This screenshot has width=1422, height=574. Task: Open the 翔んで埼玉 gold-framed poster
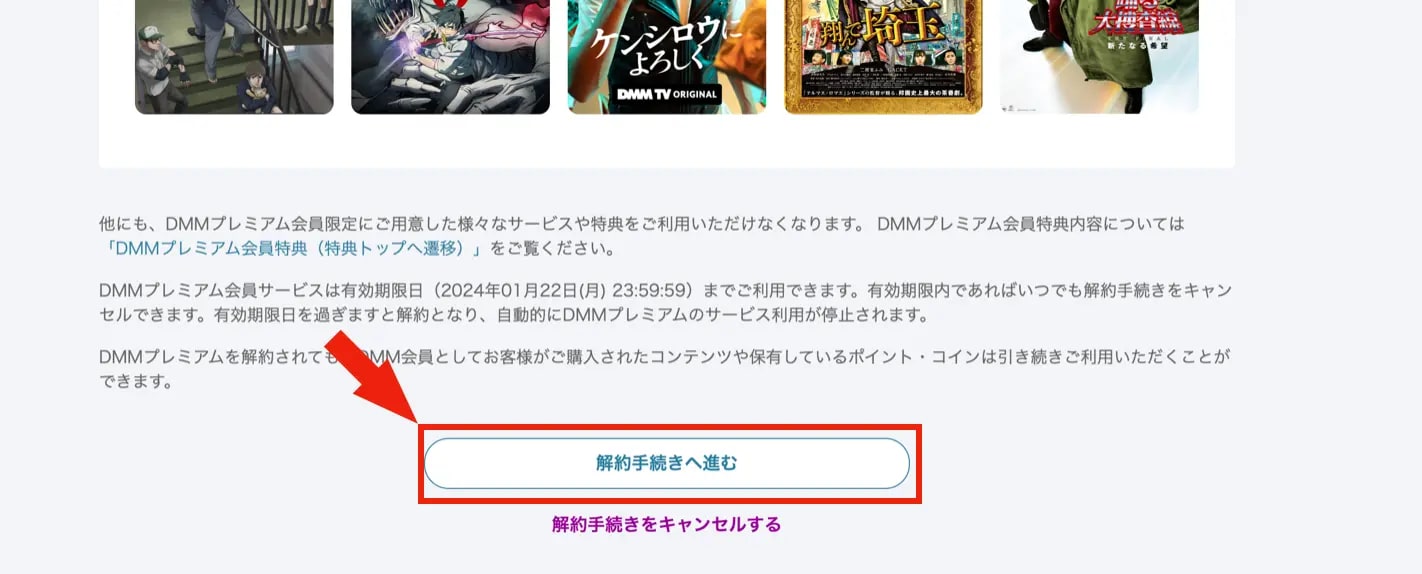click(x=883, y=57)
